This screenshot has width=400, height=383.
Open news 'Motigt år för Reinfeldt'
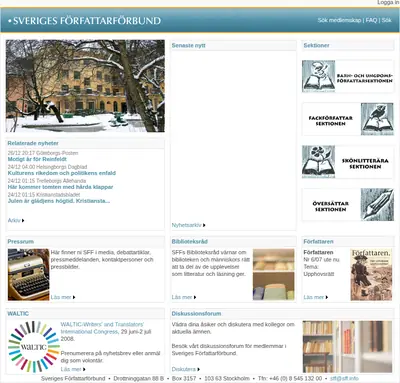tap(37, 159)
